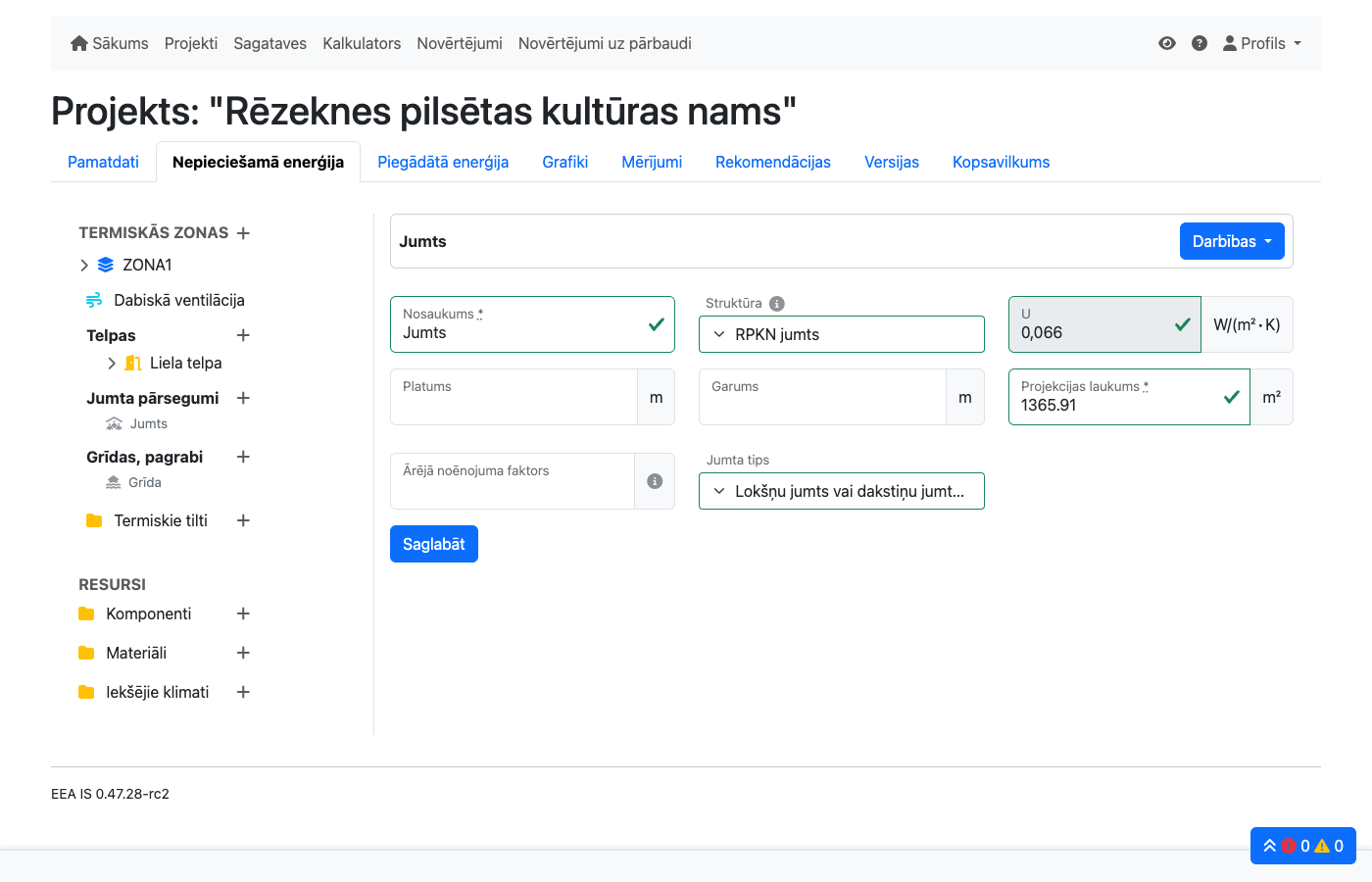Open the help question mark icon
The height and width of the screenshot is (882, 1372).
click(1200, 43)
